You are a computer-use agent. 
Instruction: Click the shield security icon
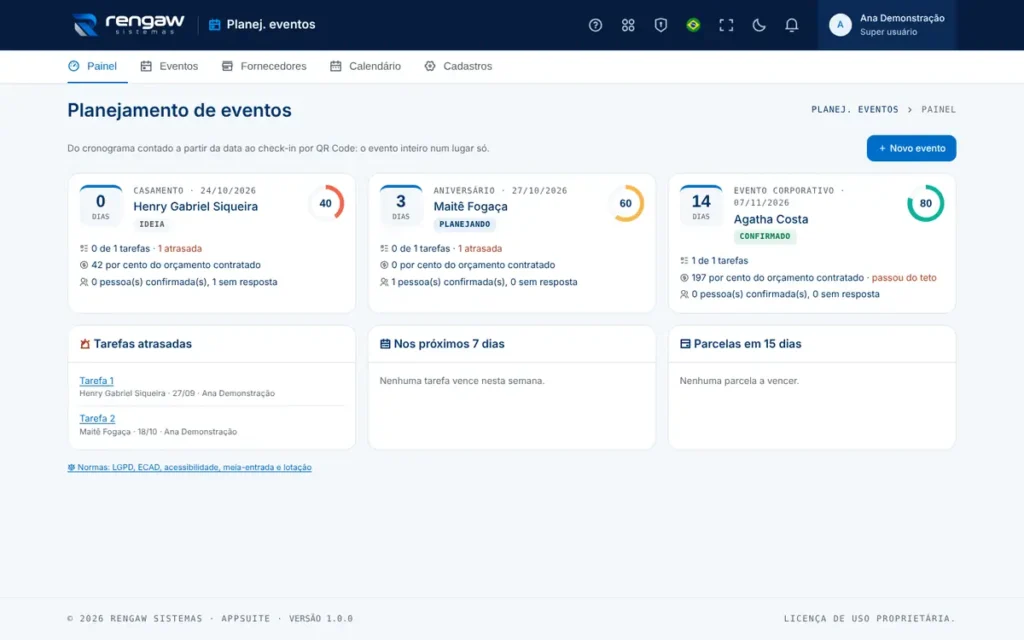(x=660, y=25)
